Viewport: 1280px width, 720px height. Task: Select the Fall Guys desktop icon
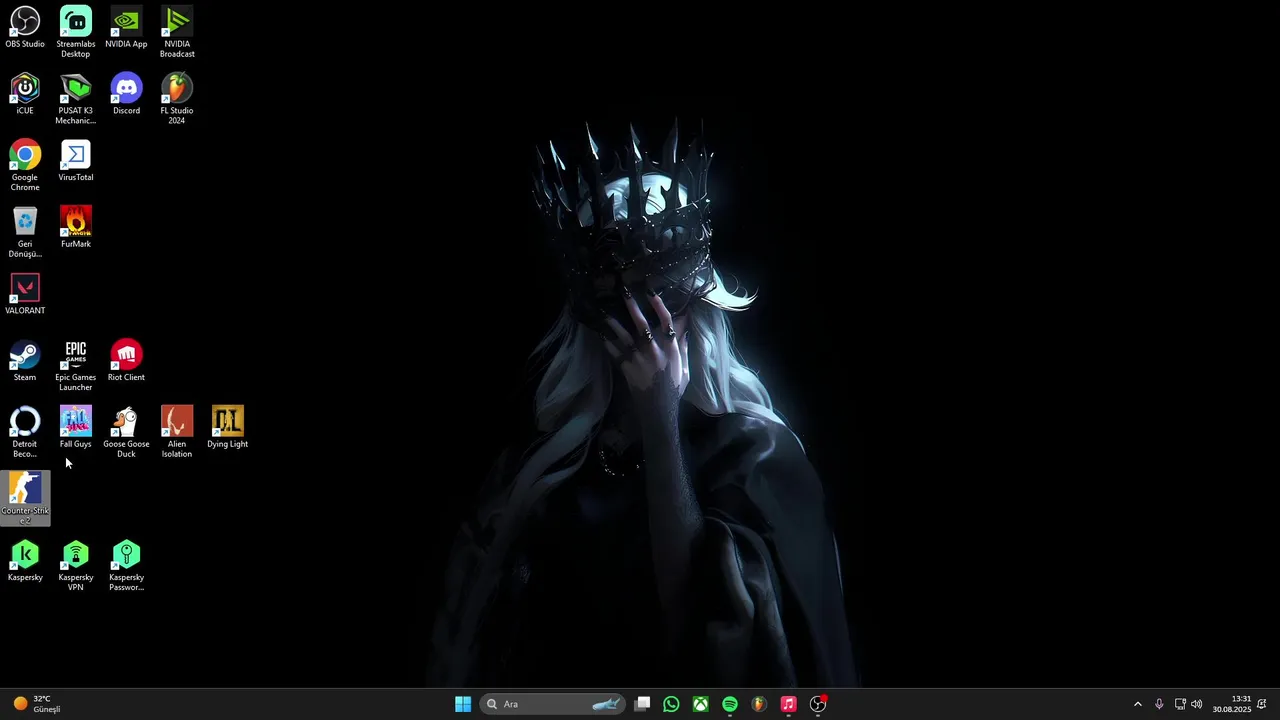[x=76, y=428]
